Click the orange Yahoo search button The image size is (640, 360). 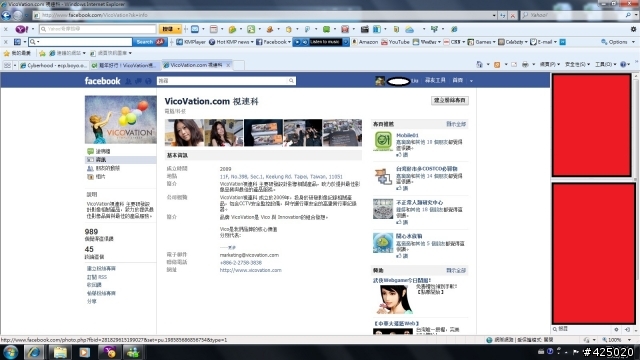170,29
